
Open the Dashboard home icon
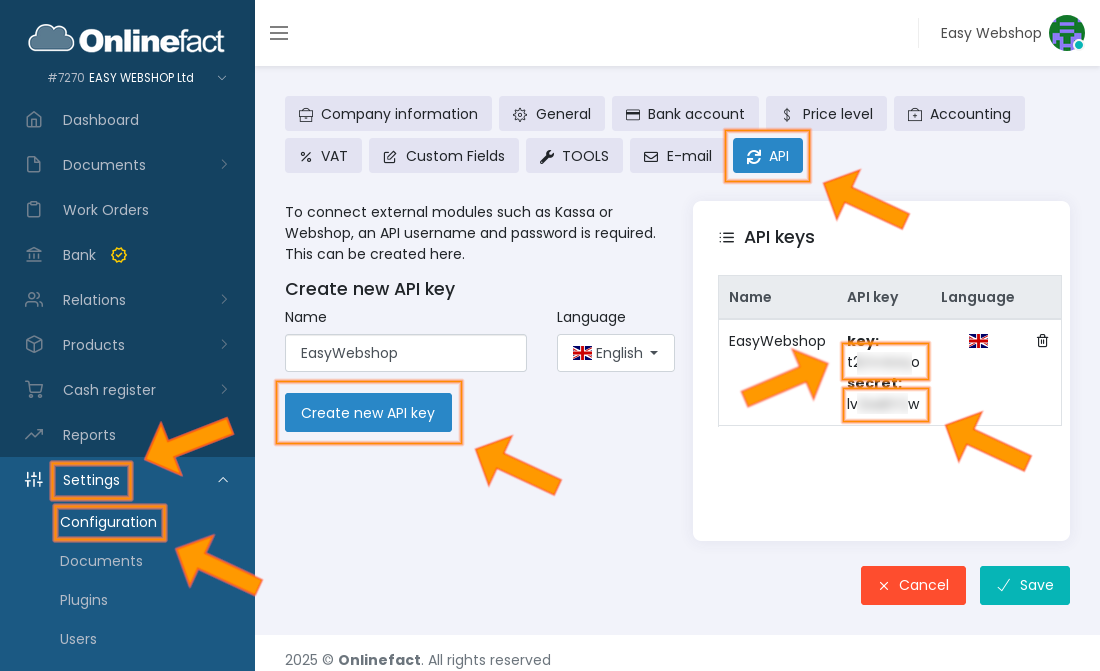pos(34,120)
